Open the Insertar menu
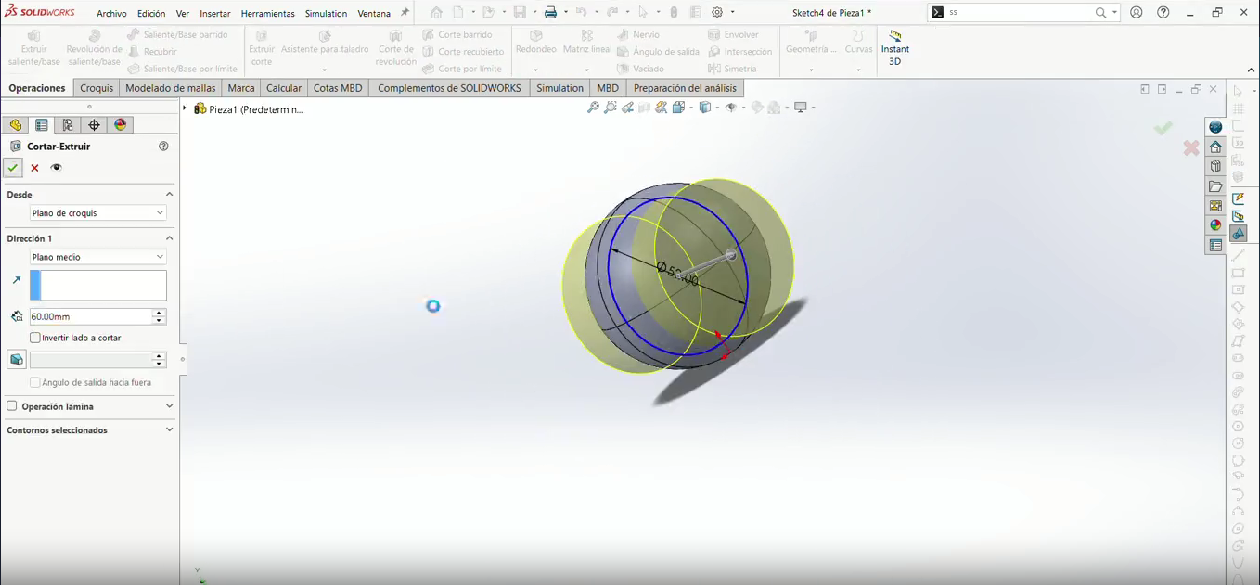 [x=215, y=14]
